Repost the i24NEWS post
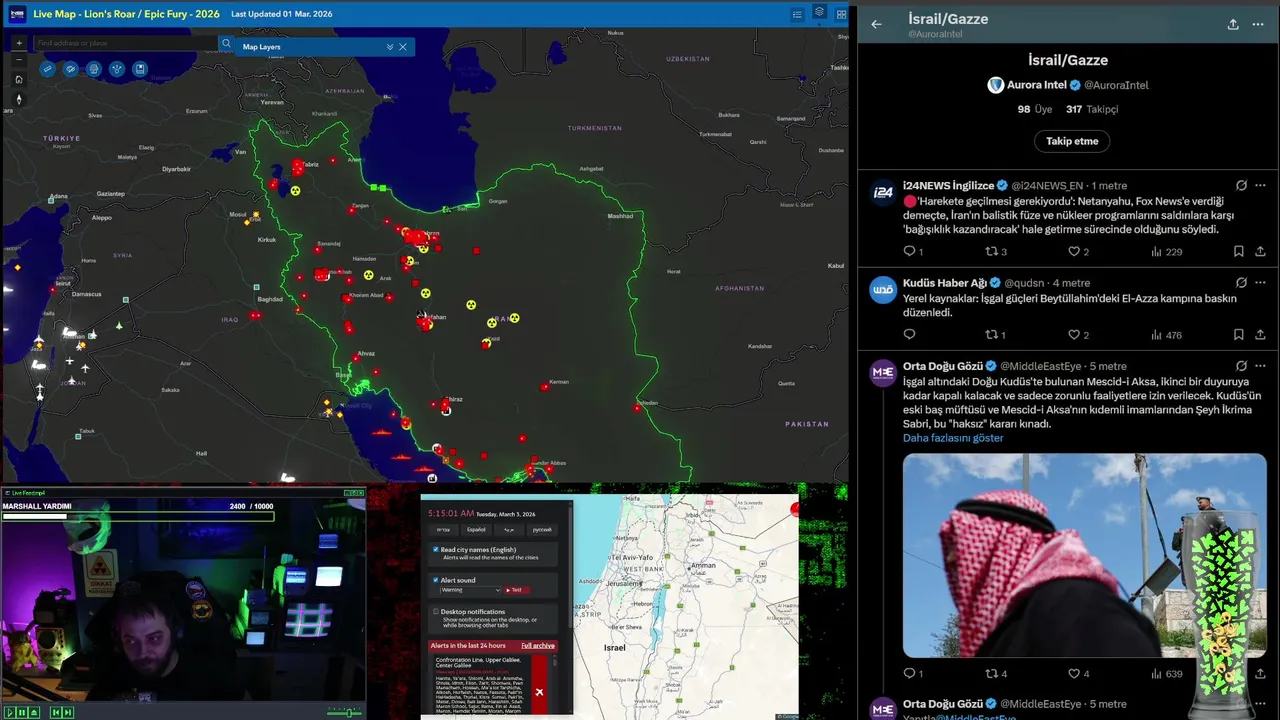 click(x=992, y=252)
